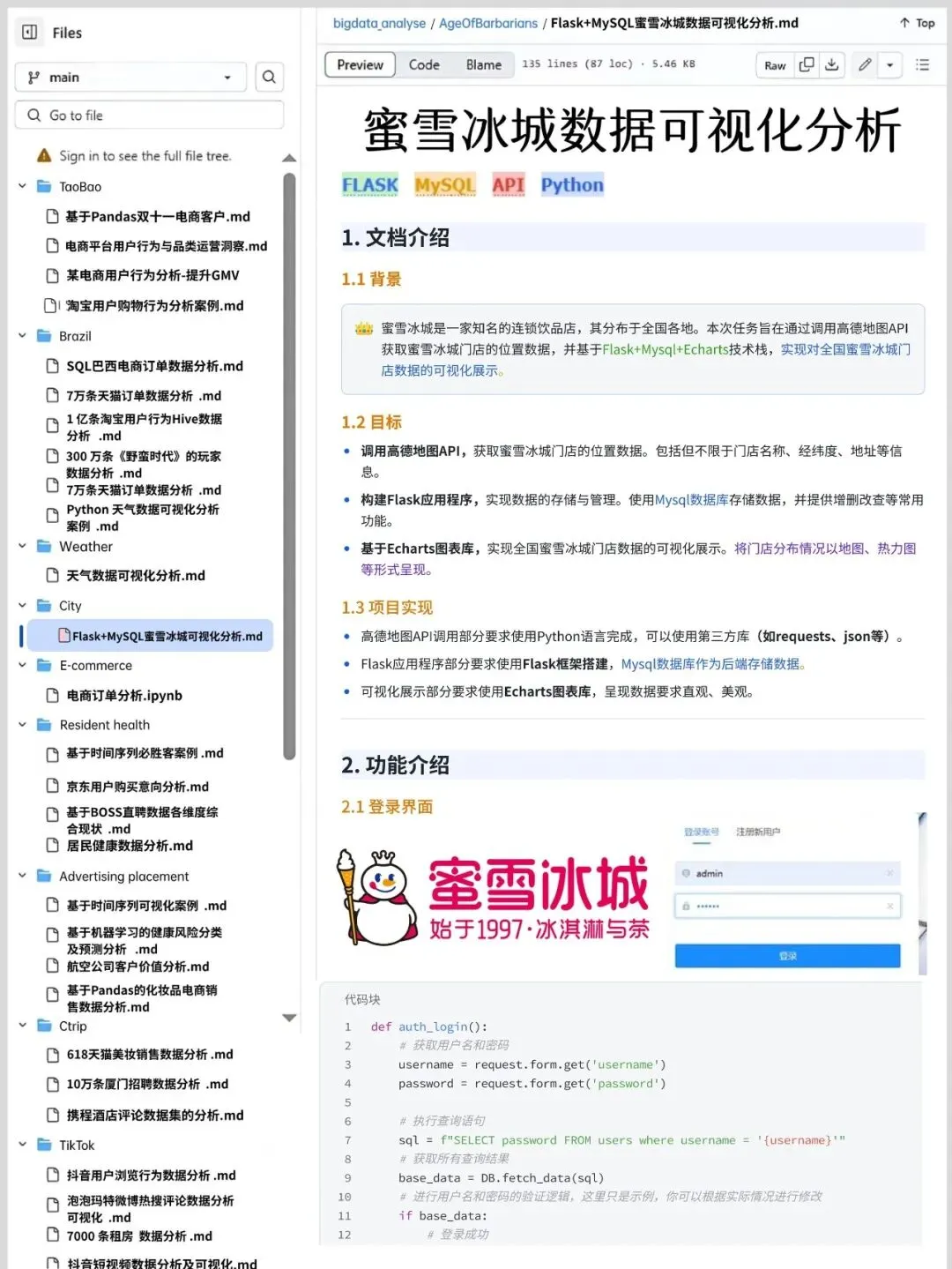Jump to Top of page

click(917, 23)
